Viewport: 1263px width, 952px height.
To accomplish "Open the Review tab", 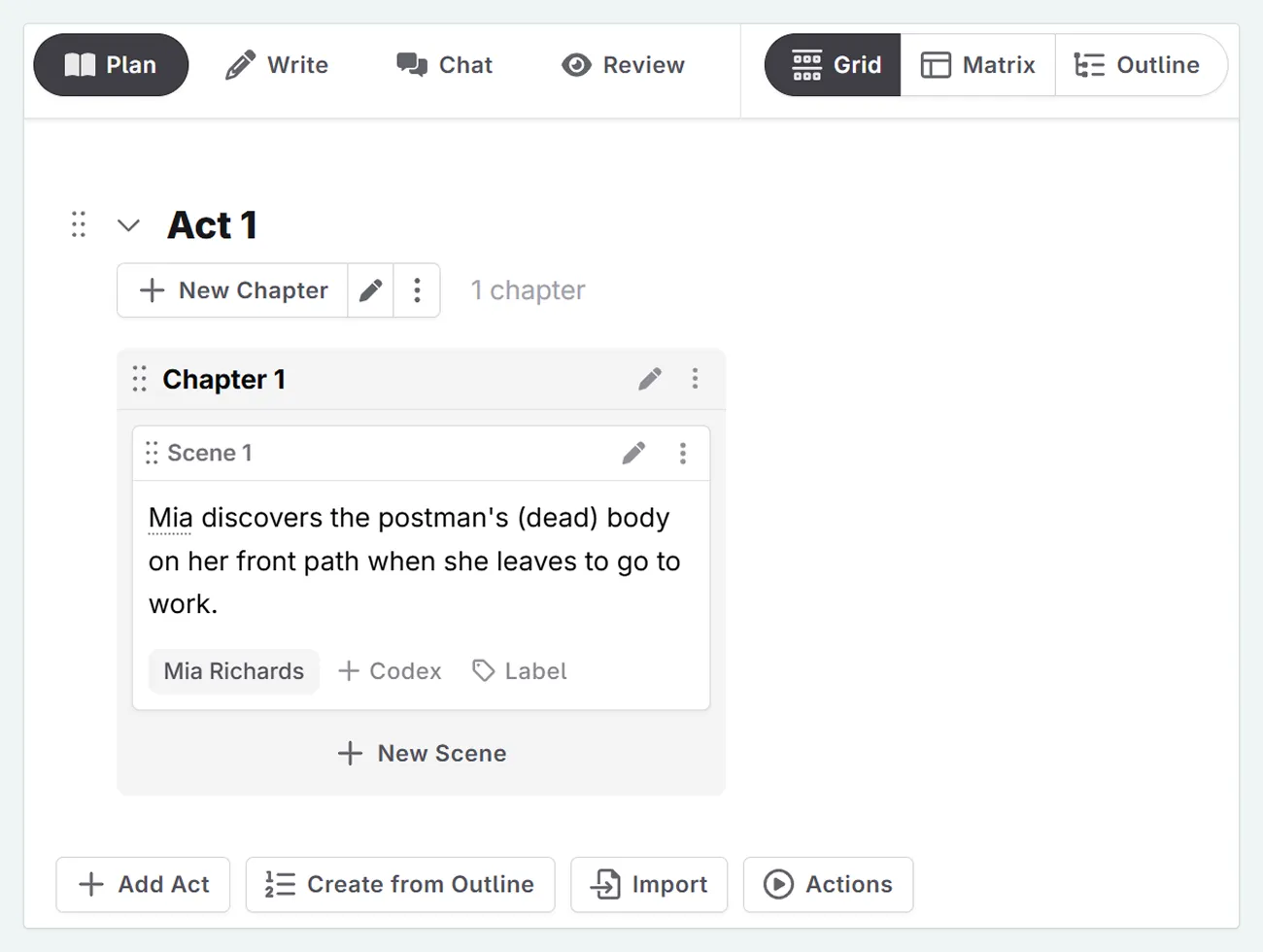I will [622, 65].
